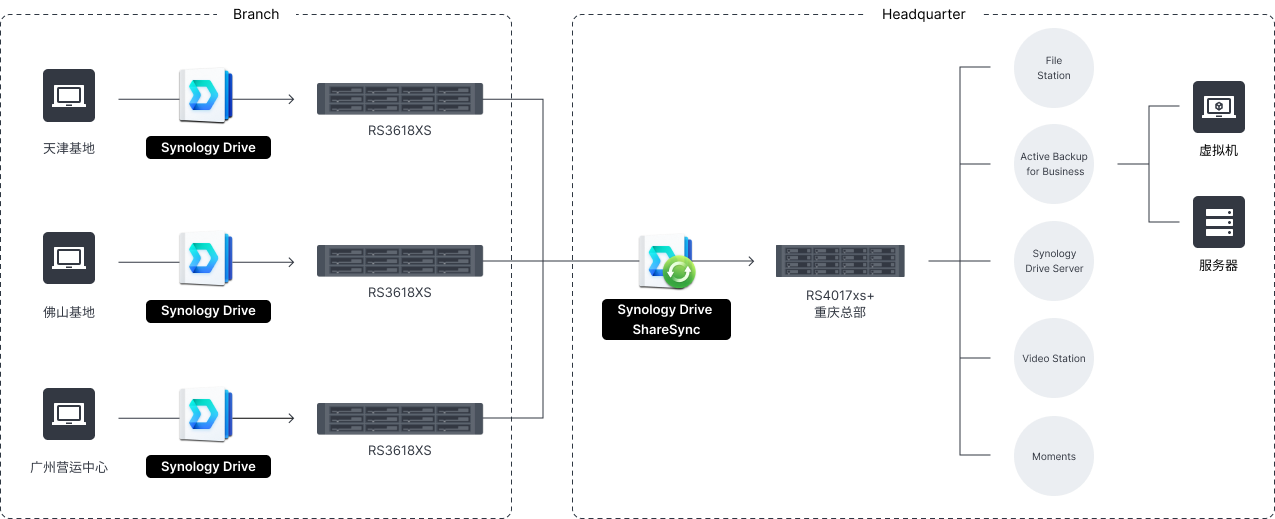
Task: Click the 佛山基地 text label
Action: click(69, 312)
